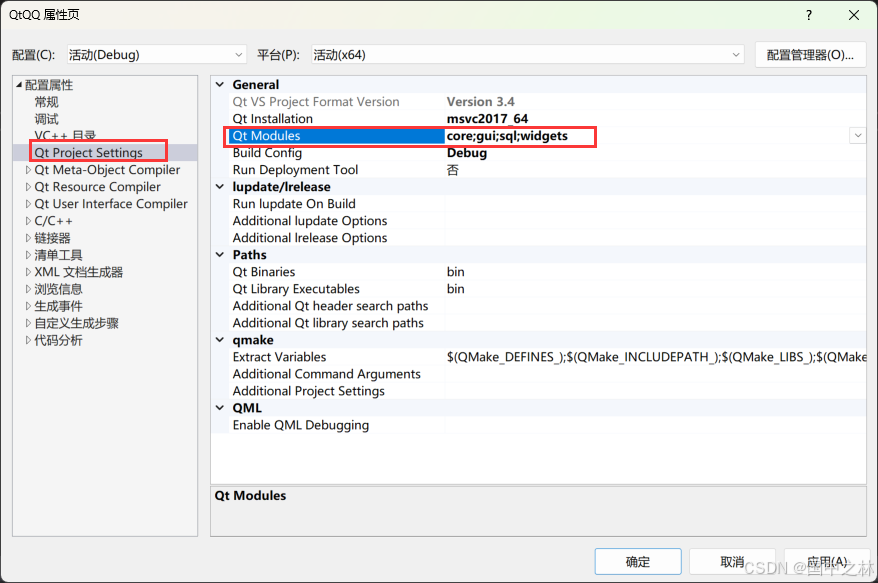
Task: Click the 配置管理器(O)... button
Action: (810, 55)
